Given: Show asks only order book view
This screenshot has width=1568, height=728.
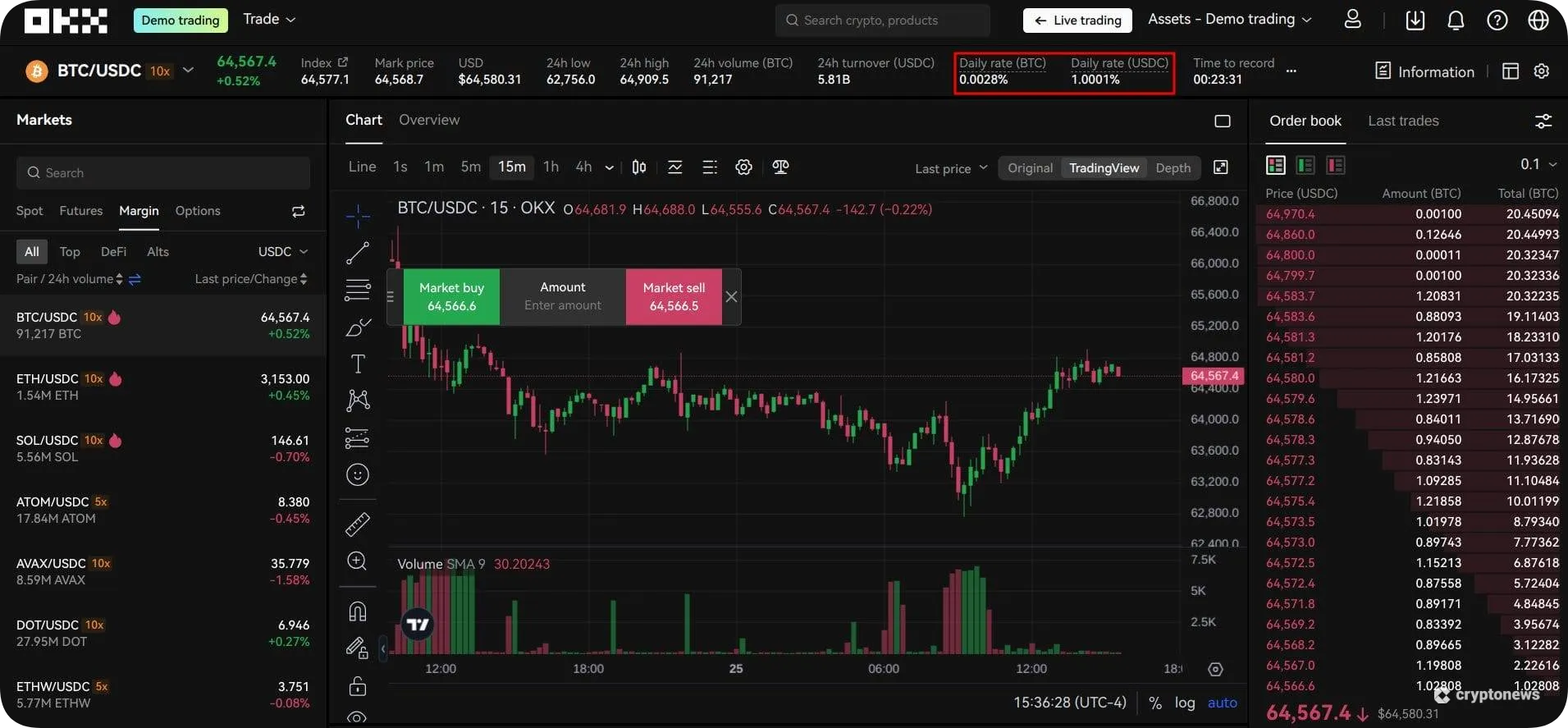Looking at the screenshot, I should [1336, 165].
